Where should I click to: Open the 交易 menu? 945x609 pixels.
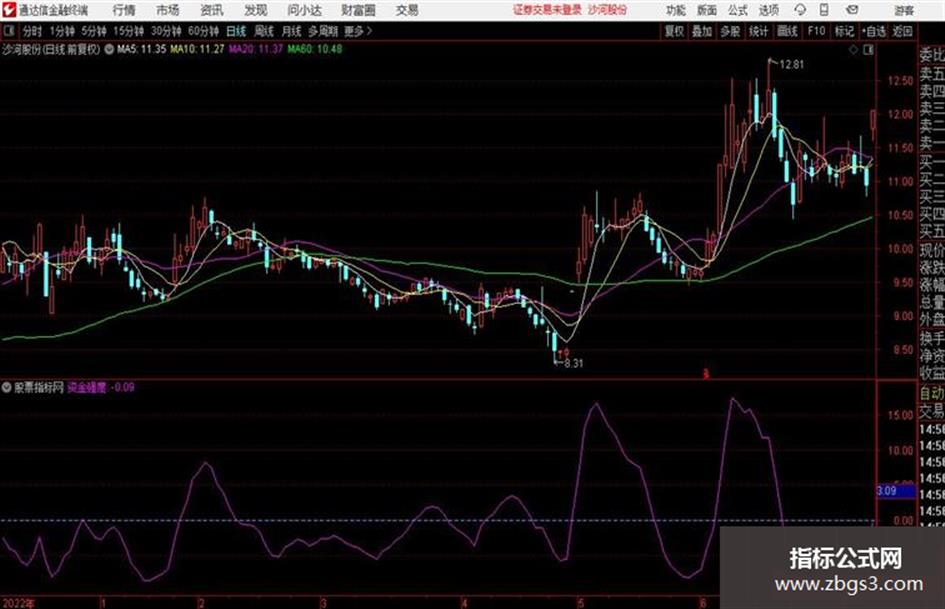pyautogui.click(x=407, y=10)
